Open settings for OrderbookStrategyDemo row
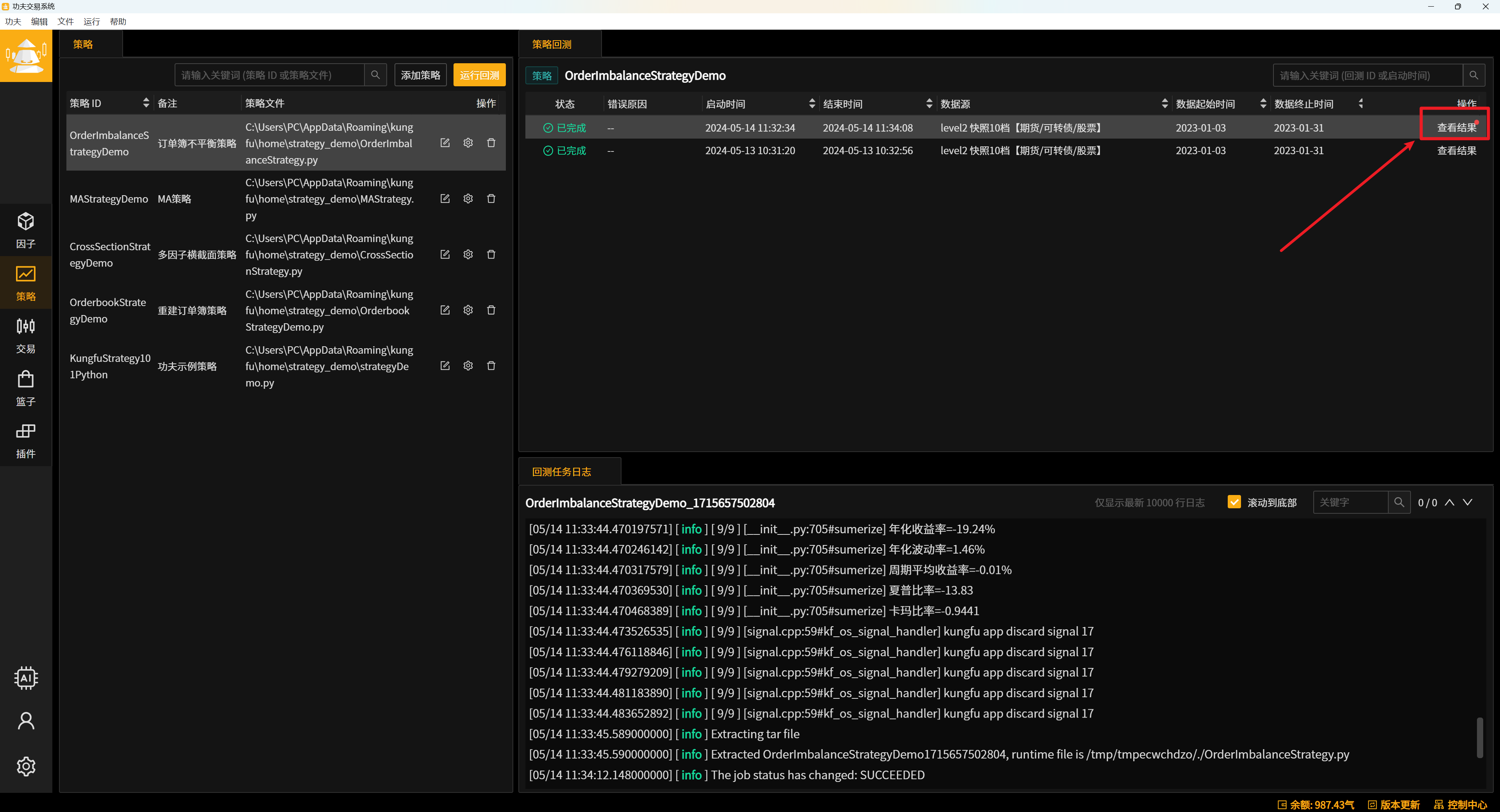The width and height of the screenshot is (1500, 812). pos(468,310)
